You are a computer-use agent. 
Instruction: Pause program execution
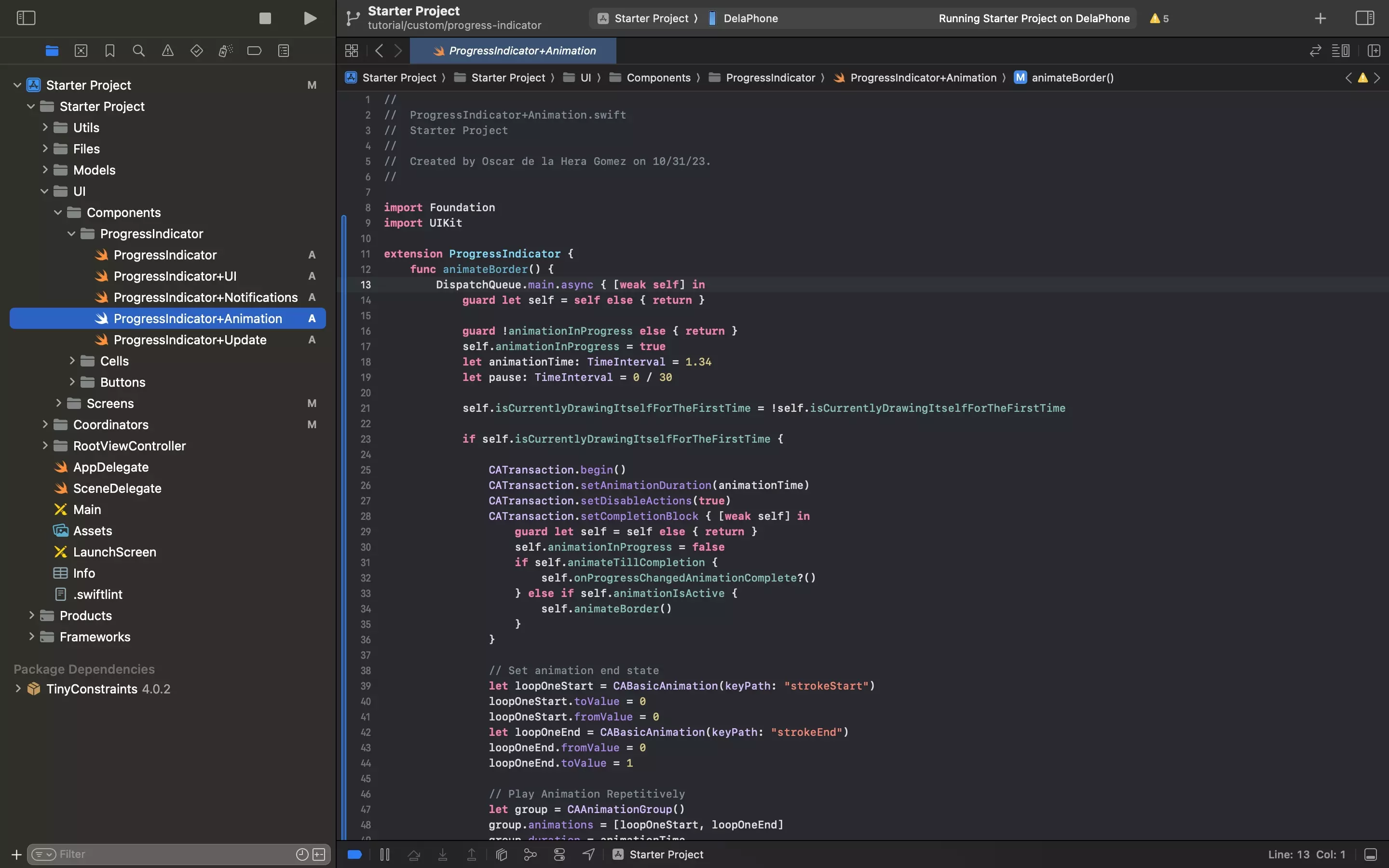point(384,854)
